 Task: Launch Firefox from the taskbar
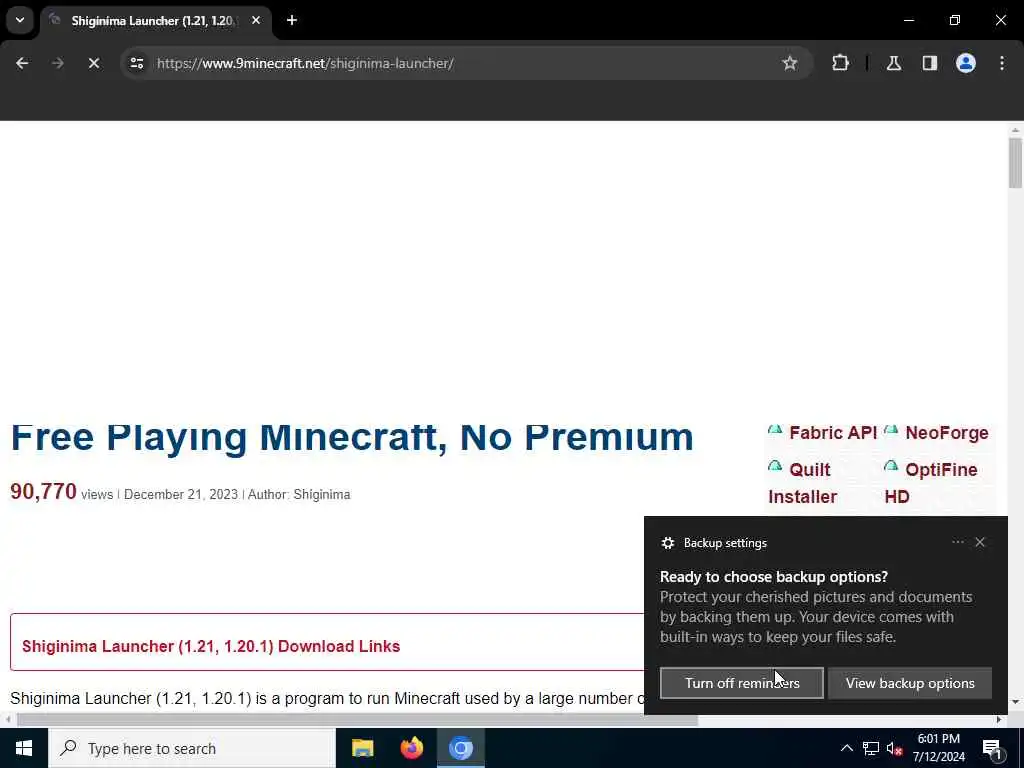tap(411, 748)
